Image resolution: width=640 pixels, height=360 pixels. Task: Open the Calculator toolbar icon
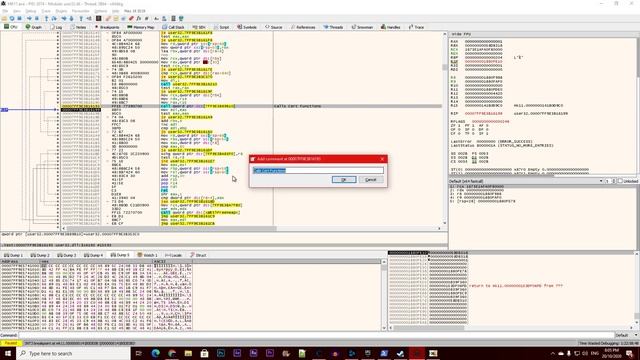173,18
